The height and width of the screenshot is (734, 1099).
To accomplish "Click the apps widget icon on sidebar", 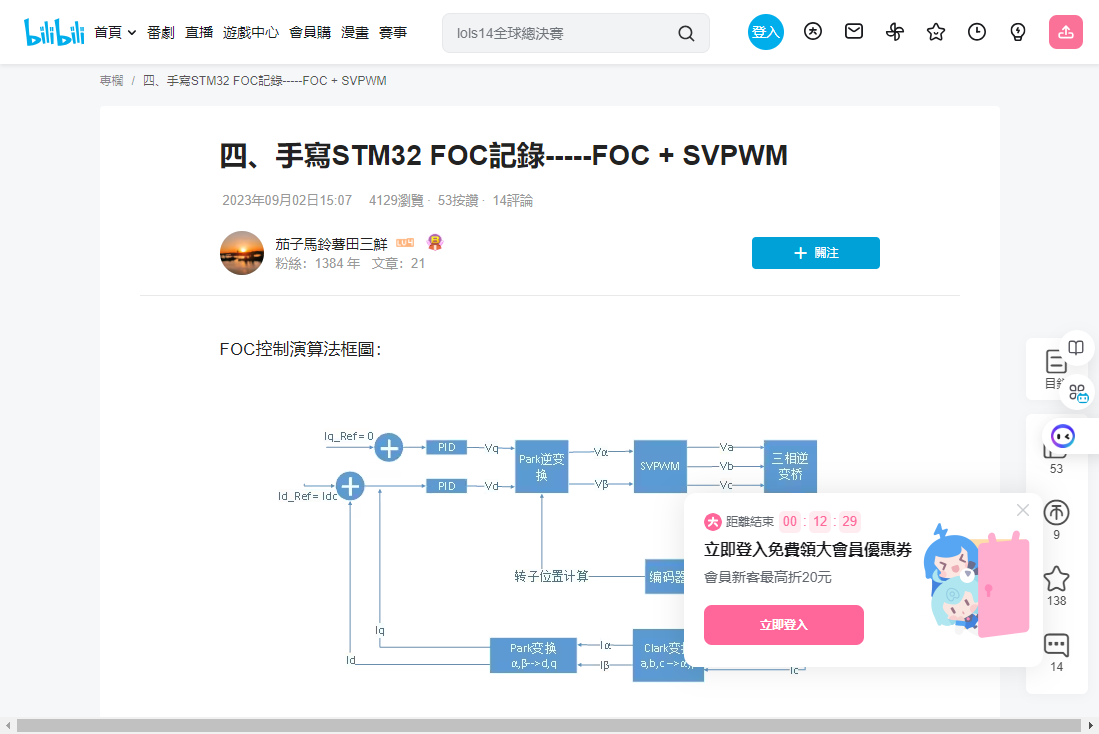I will click(x=1078, y=393).
